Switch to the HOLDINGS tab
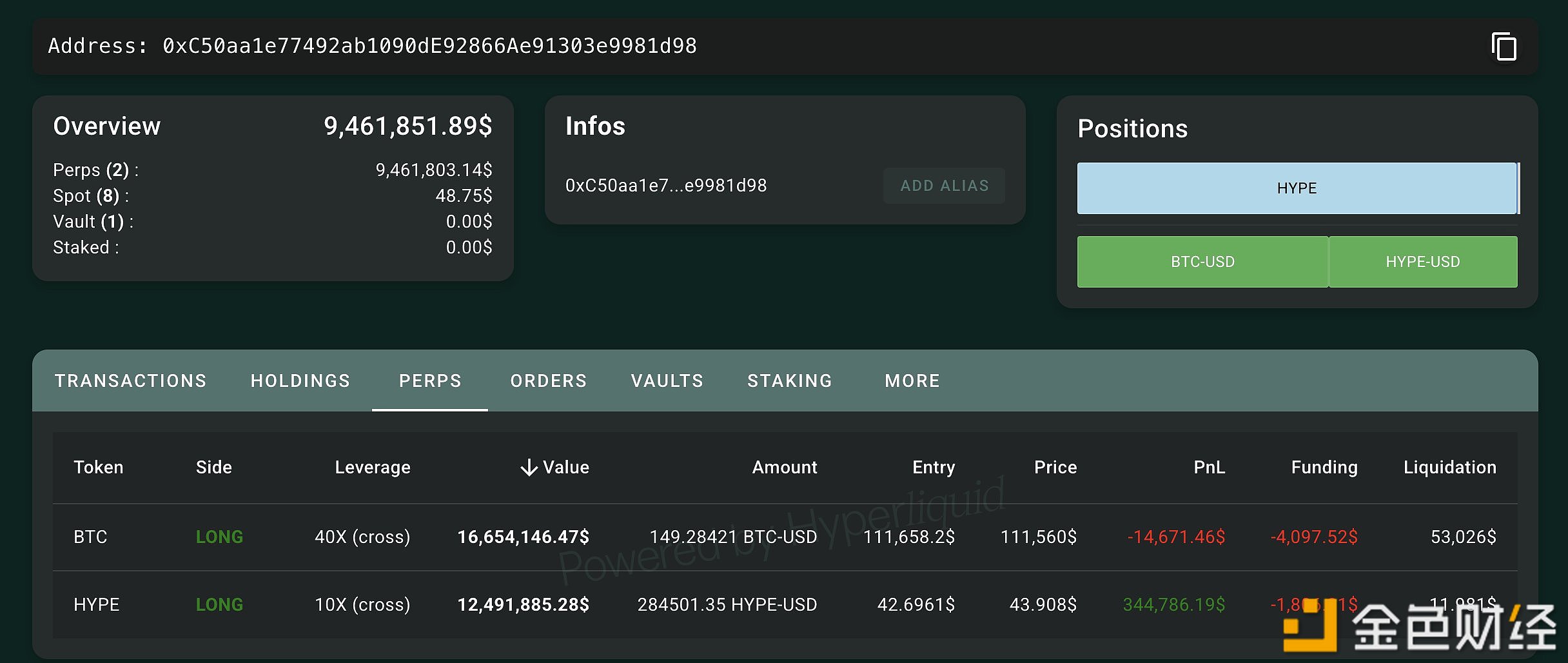This screenshot has width=1568, height=663. pyautogui.click(x=300, y=381)
